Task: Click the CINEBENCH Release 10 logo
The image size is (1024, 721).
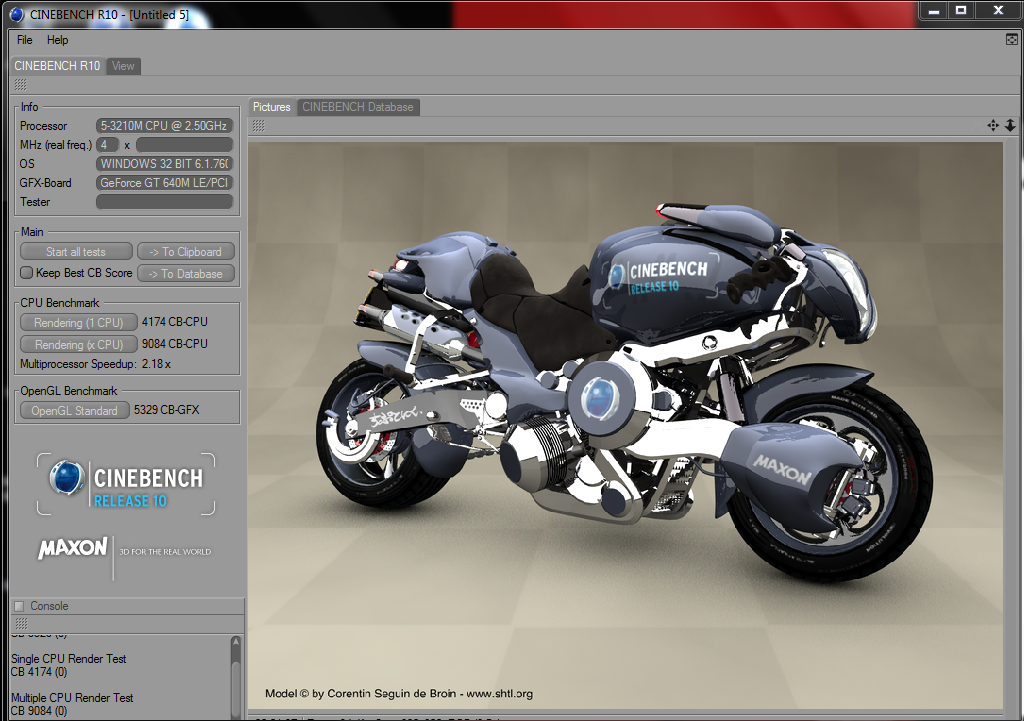Action: (126, 484)
